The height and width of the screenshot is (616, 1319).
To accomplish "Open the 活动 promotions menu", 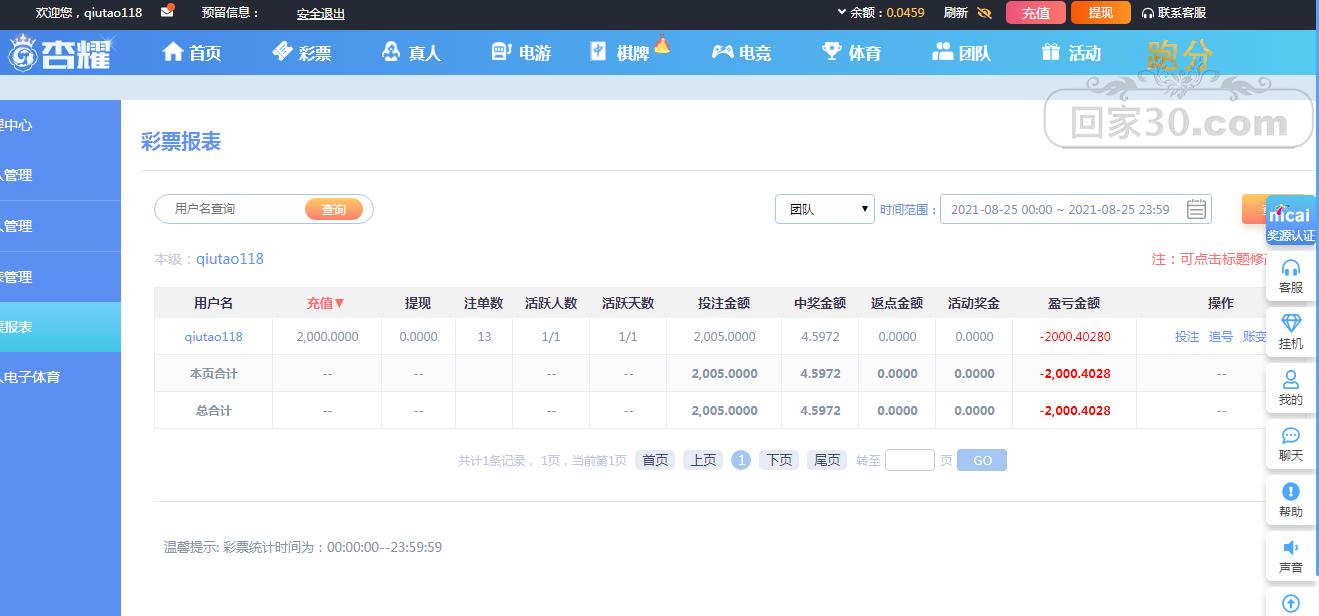I will 1071,53.
